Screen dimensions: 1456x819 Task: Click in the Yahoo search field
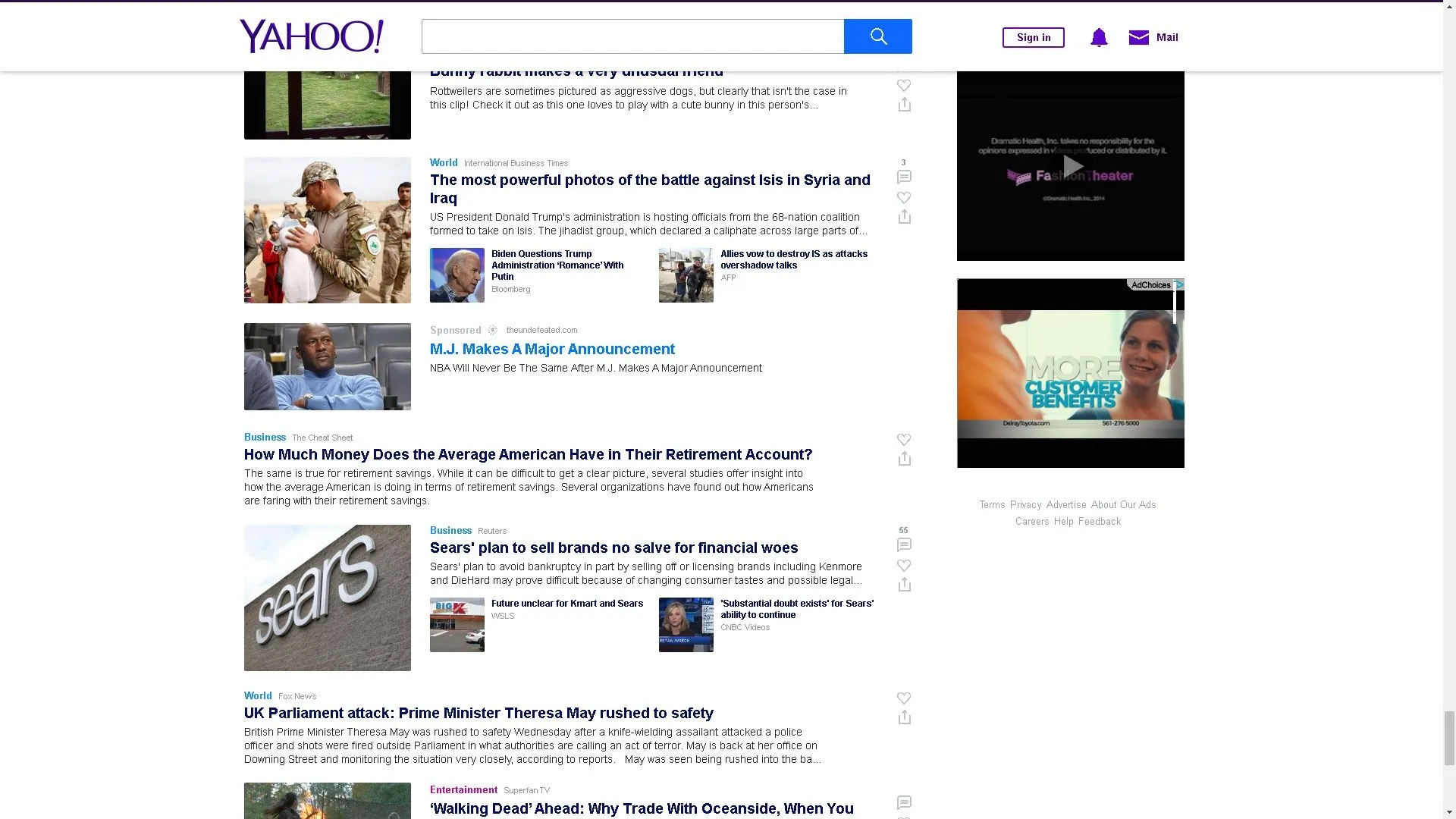click(632, 36)
